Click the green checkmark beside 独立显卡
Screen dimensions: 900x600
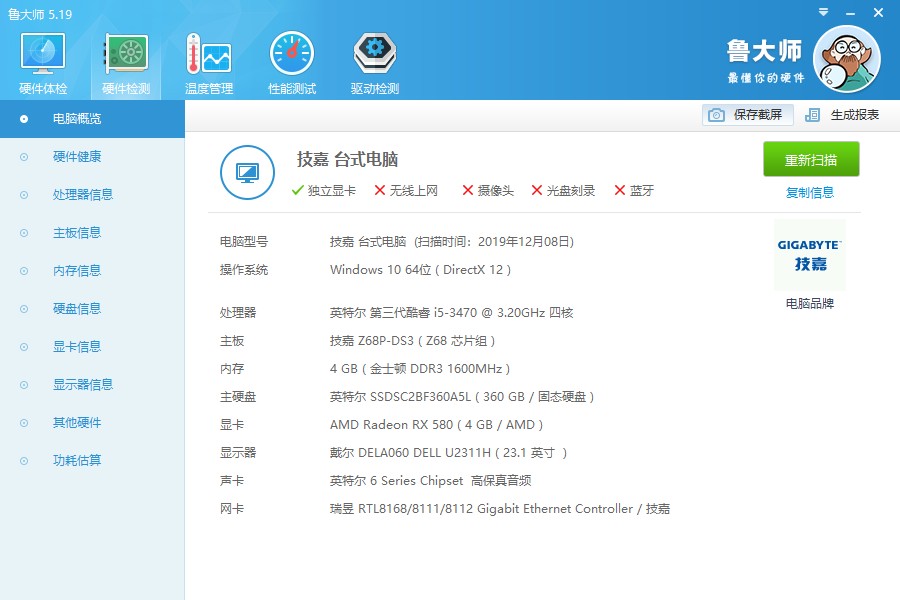point(297,190)
